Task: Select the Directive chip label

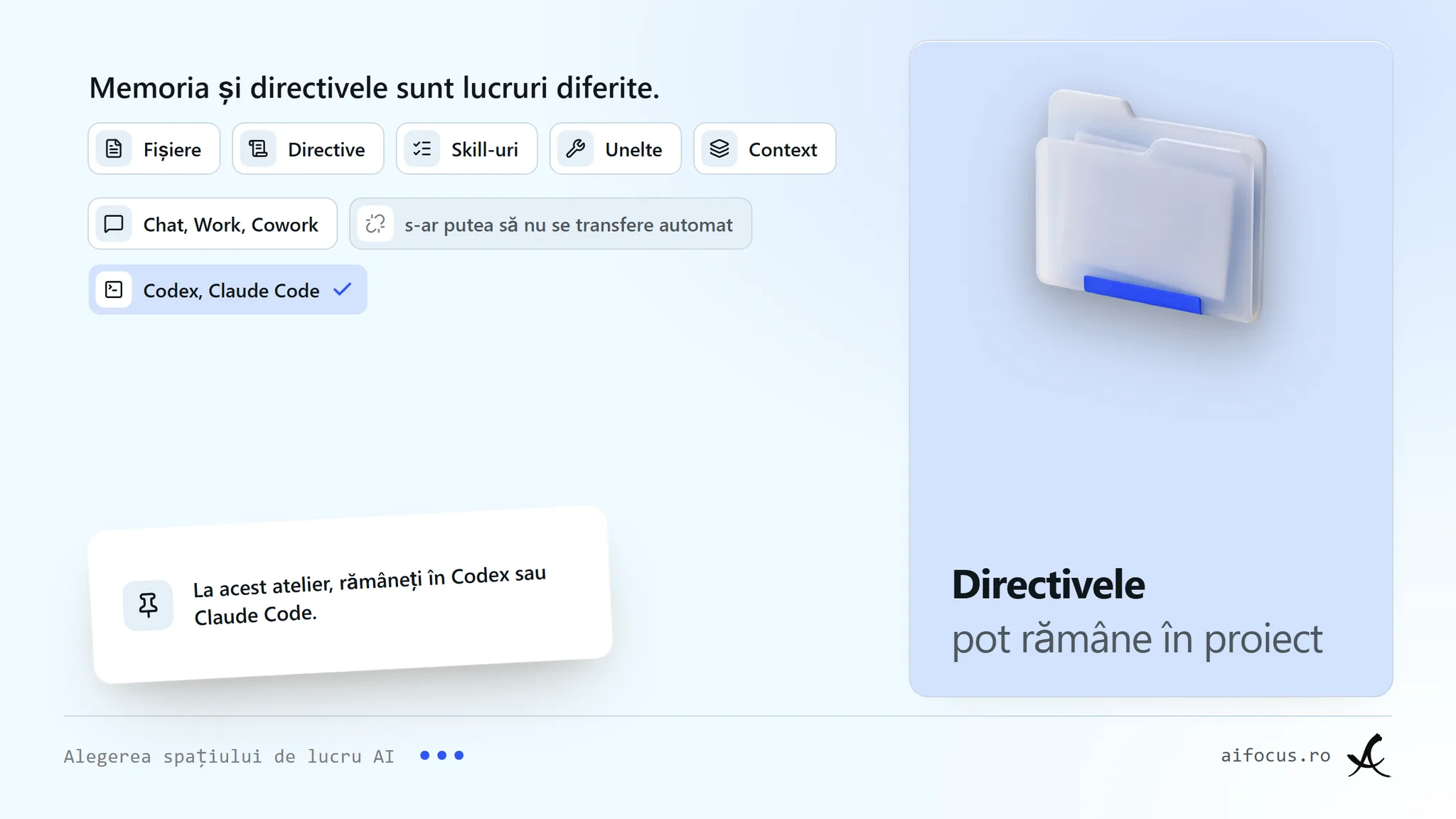Action: 326,150
